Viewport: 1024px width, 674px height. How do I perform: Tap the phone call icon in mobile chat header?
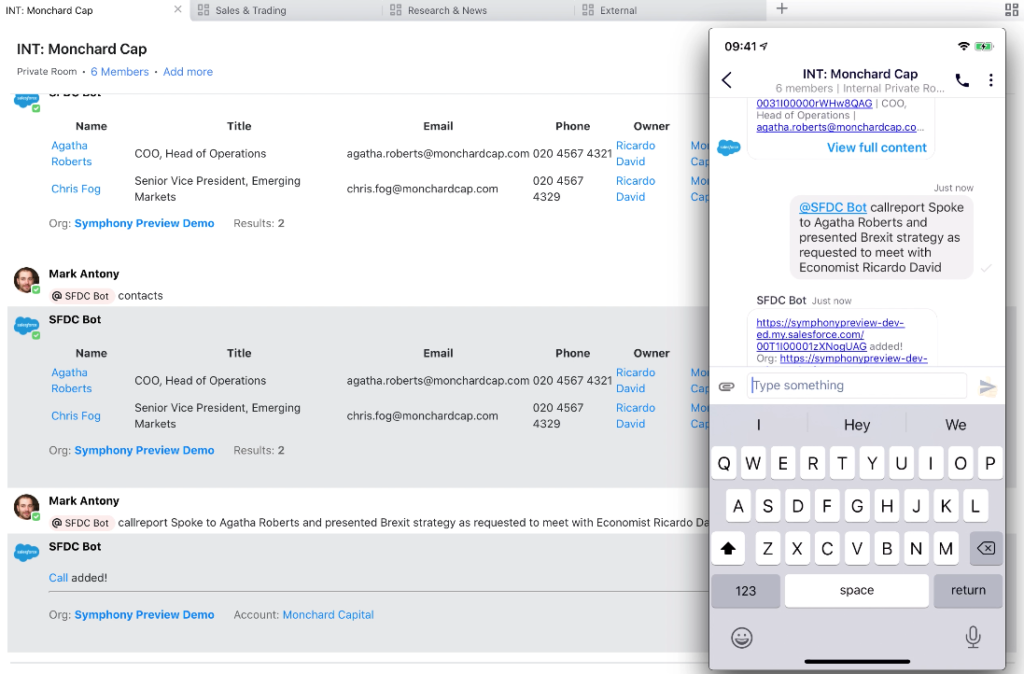(962, 80)
